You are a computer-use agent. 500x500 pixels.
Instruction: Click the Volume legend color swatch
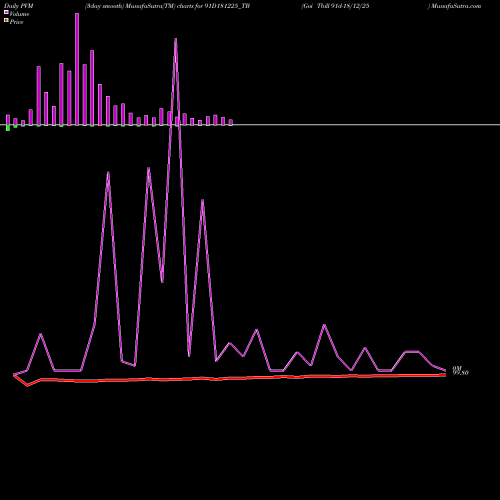tap(6, 12)
